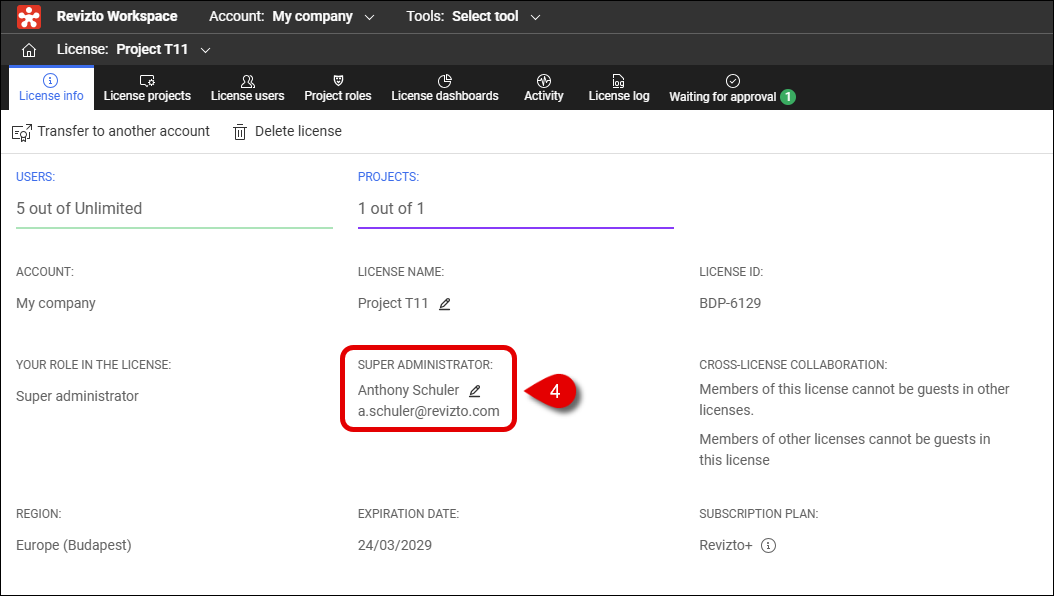Click the Revizto logo icon
Viewport: 1054px width, 596px height.
coord(29,17)
